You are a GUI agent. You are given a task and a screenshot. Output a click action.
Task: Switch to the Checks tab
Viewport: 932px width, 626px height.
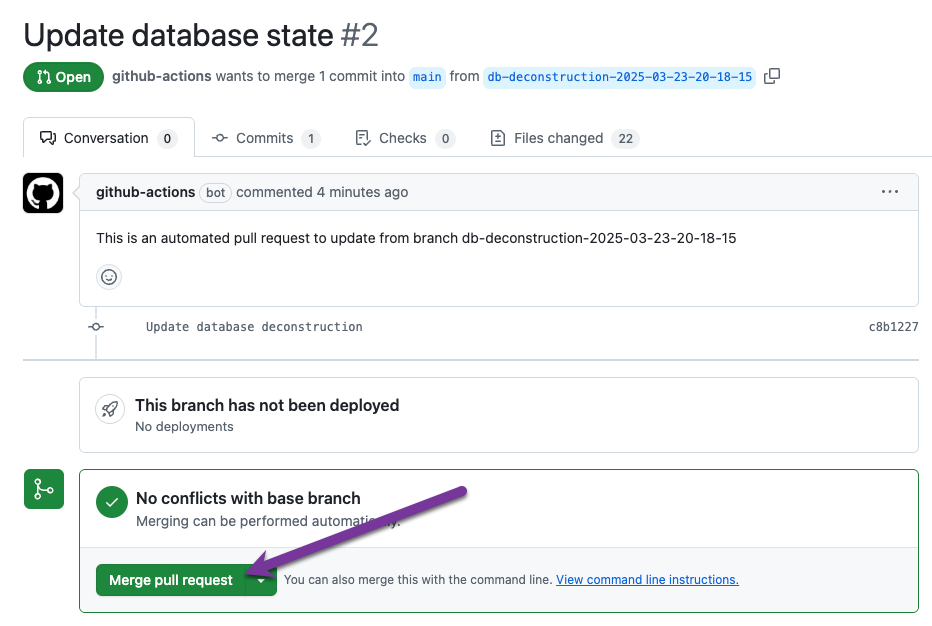coord(405,138)
